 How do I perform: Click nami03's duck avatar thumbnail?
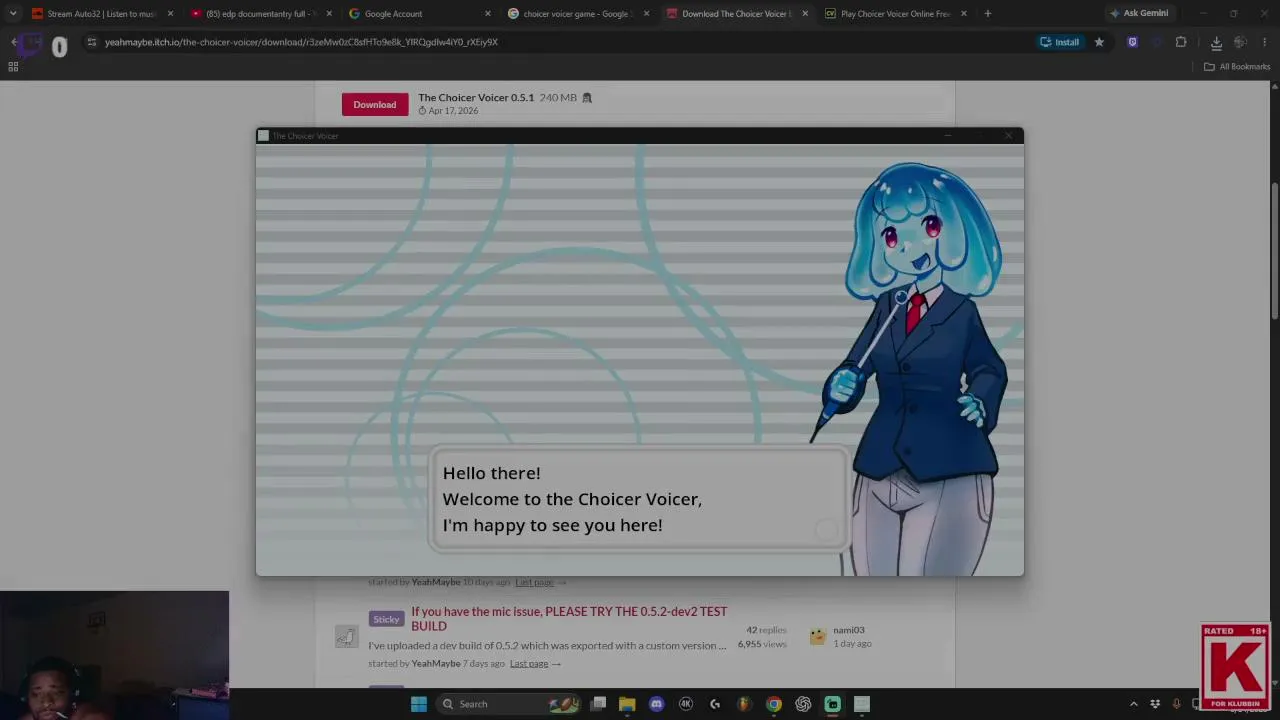tap(818, 636)
